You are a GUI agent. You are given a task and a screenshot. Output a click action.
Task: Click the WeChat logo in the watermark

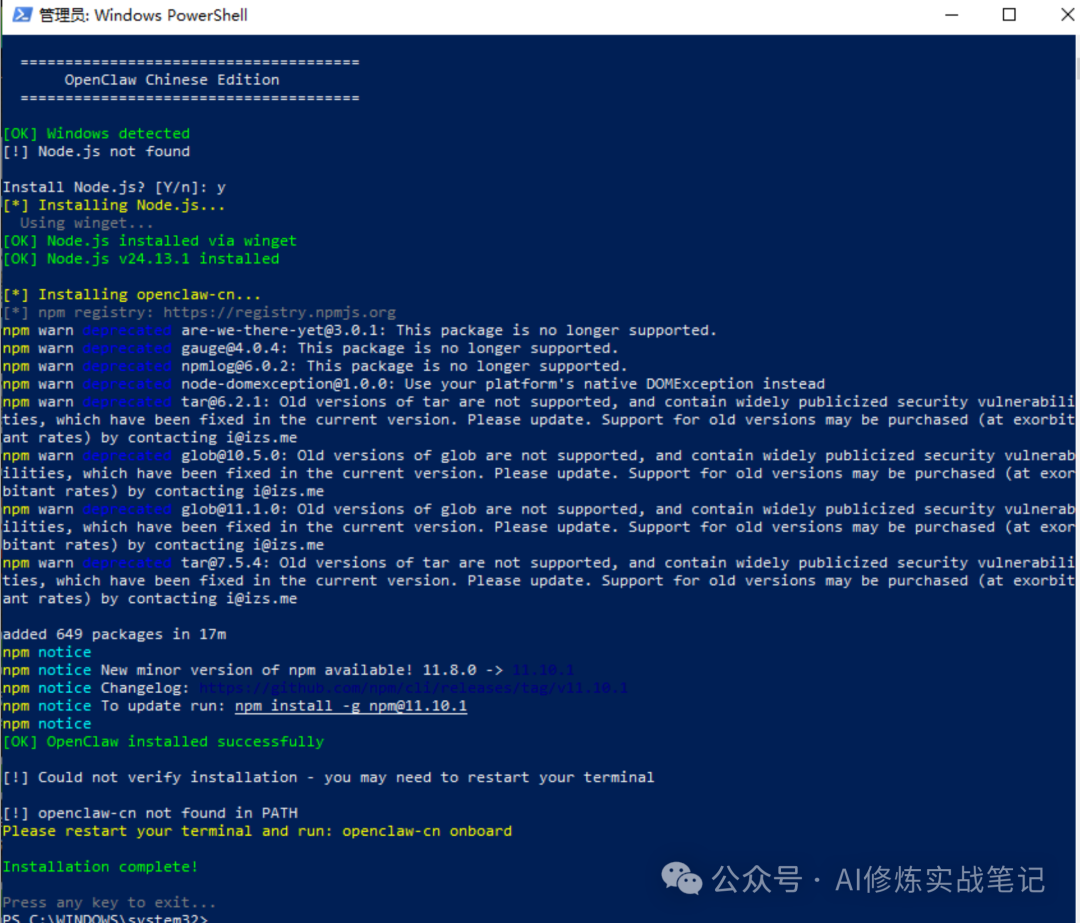[682, 879]
